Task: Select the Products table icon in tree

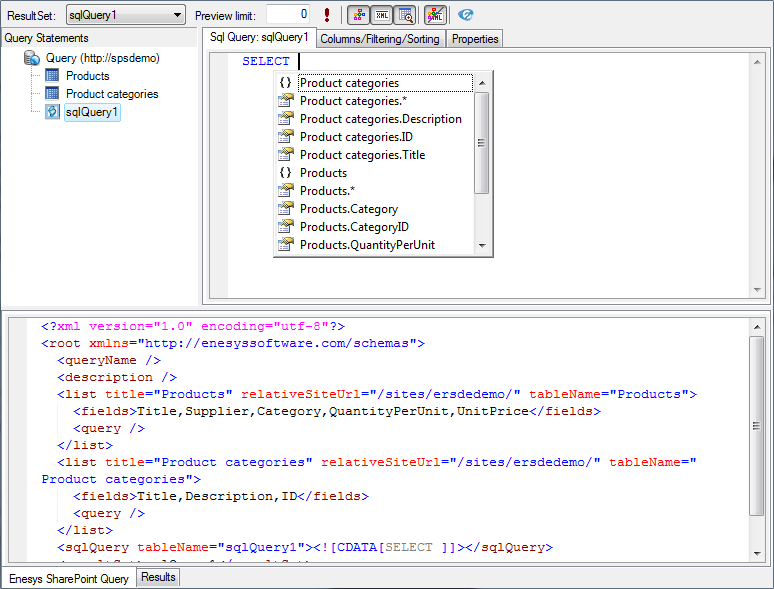Action: click(x=52, y=76)
